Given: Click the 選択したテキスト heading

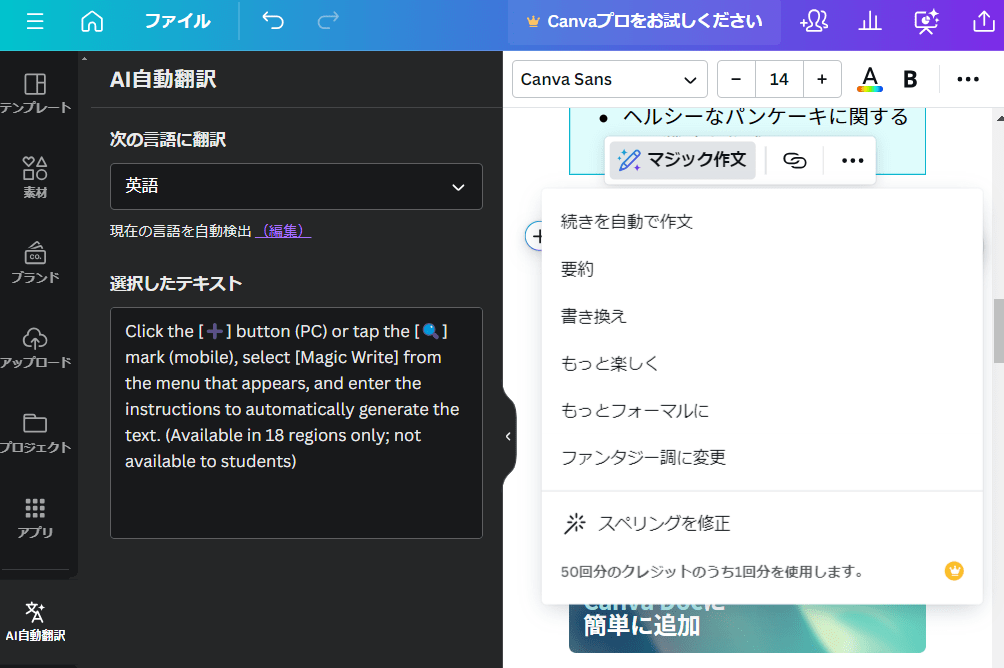Looking at the screenshot, I should point(175,284).
